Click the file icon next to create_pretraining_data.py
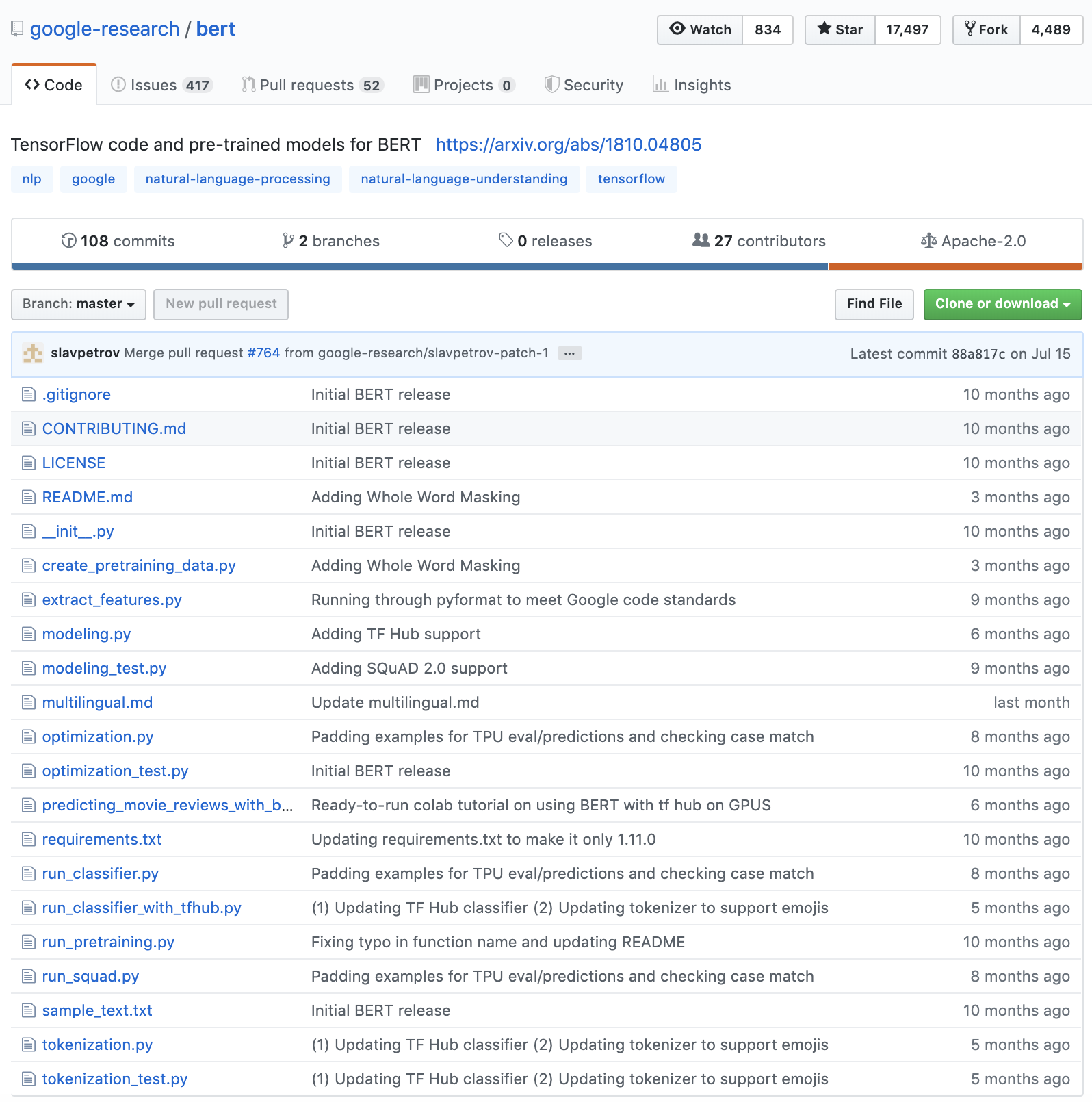The height and width of the screenshot is (1102, 1092). pyautogui.click(x=28, y=565)
